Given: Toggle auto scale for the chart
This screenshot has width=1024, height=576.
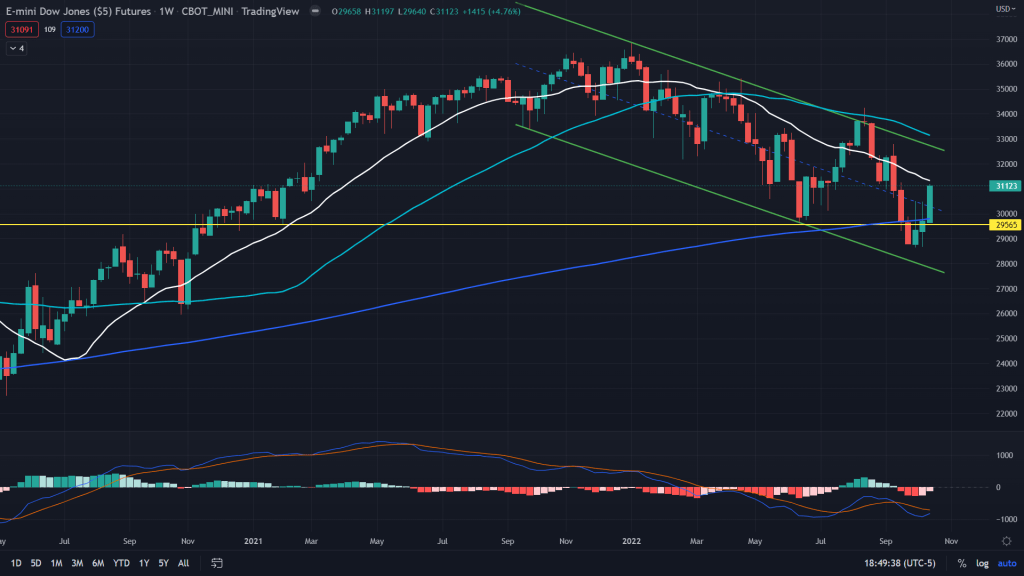Looking at the screenshot, I should pos(1004,563).
